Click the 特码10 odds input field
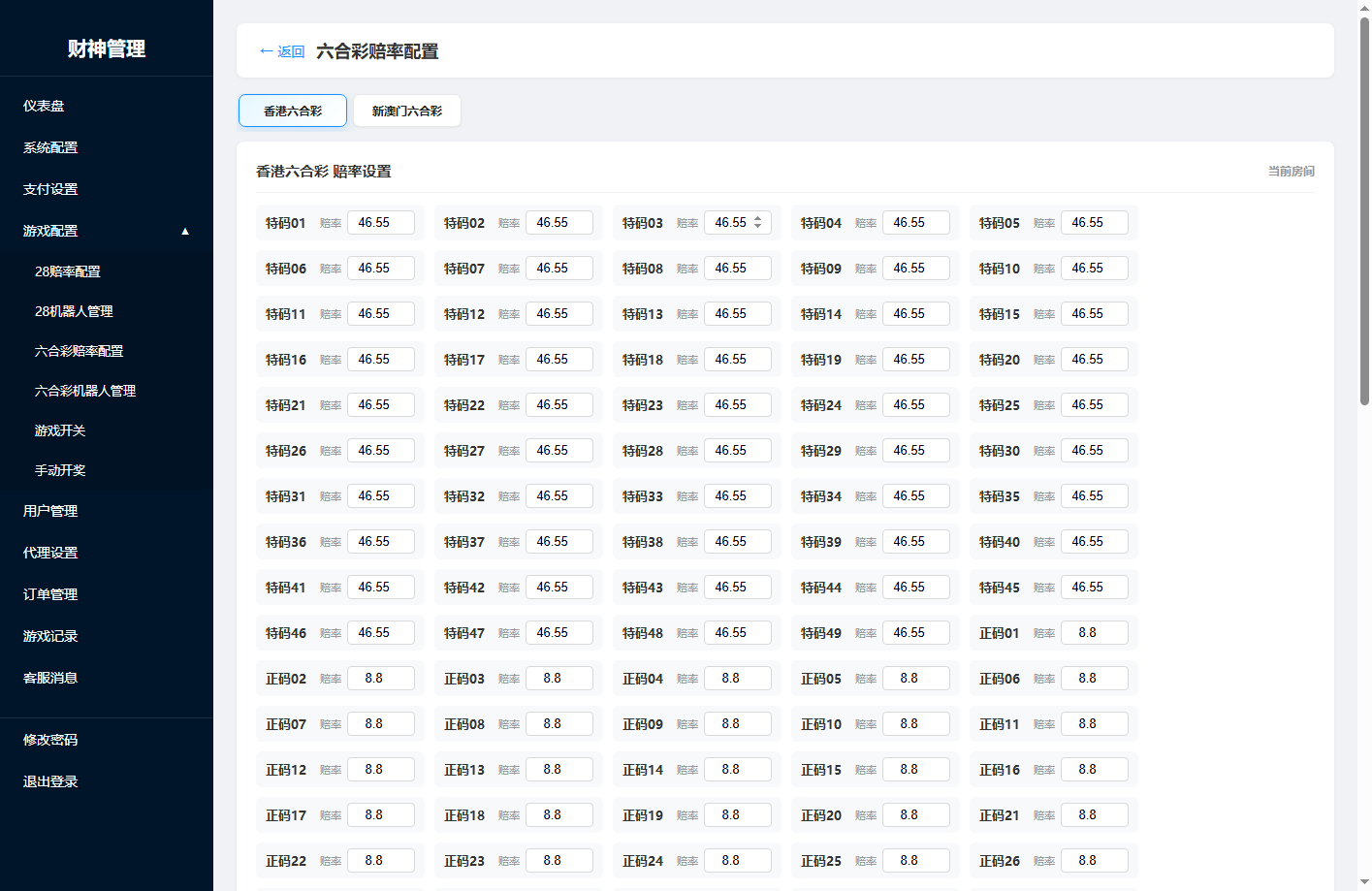 [x=1095, y=269]
